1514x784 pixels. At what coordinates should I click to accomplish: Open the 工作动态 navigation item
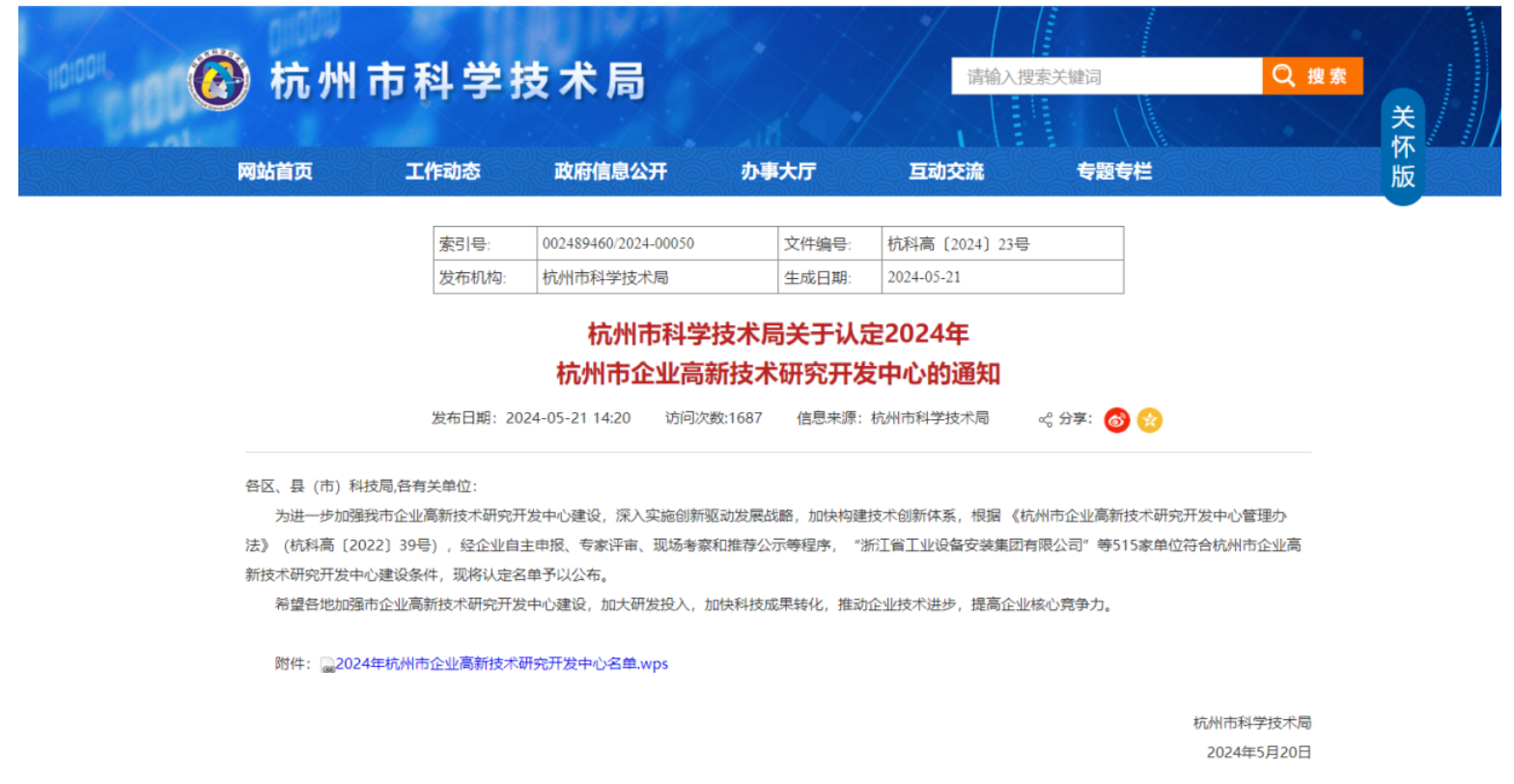442,172
